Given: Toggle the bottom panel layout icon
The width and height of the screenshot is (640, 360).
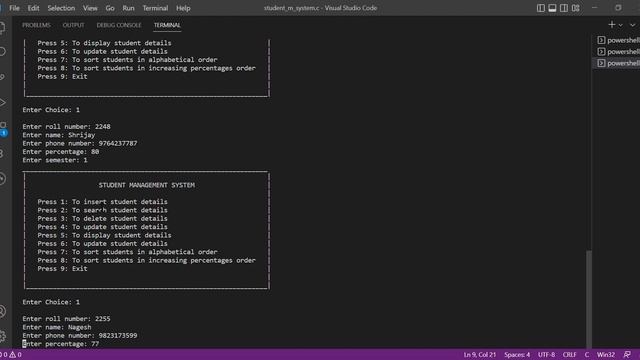Looking at the screenshot, I should click(552, 8).
